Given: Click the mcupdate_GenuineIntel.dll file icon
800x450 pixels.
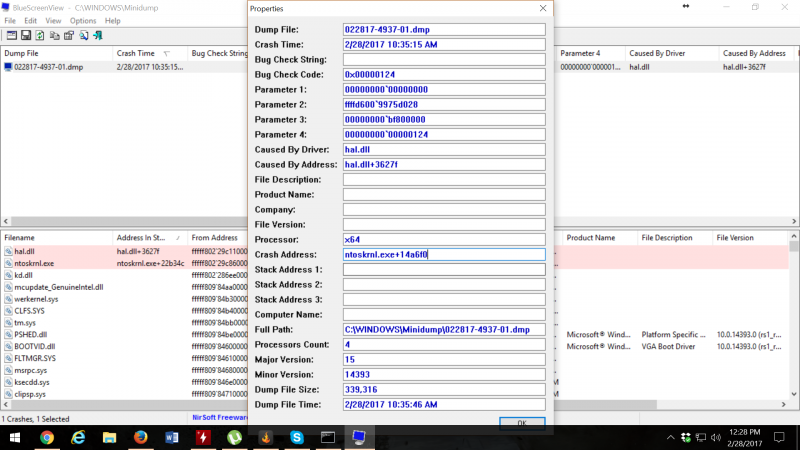Looking at the screenshot, I should [9, 287].
